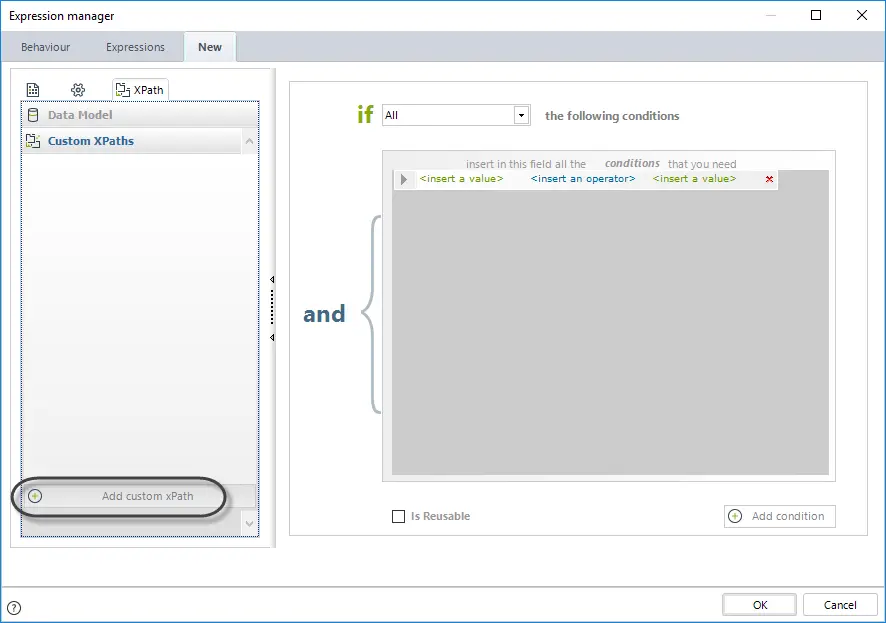Click the upper splitter collapse arrow
Image resolution: width=886 pixels, height=623 pixels.
272,280
